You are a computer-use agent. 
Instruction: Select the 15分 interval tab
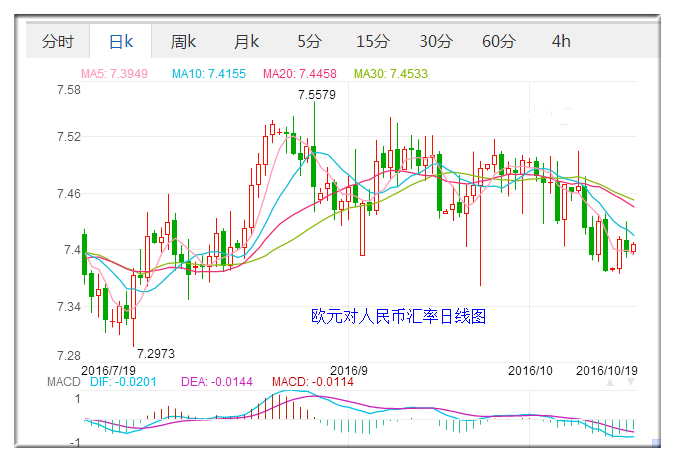(373, 41)
